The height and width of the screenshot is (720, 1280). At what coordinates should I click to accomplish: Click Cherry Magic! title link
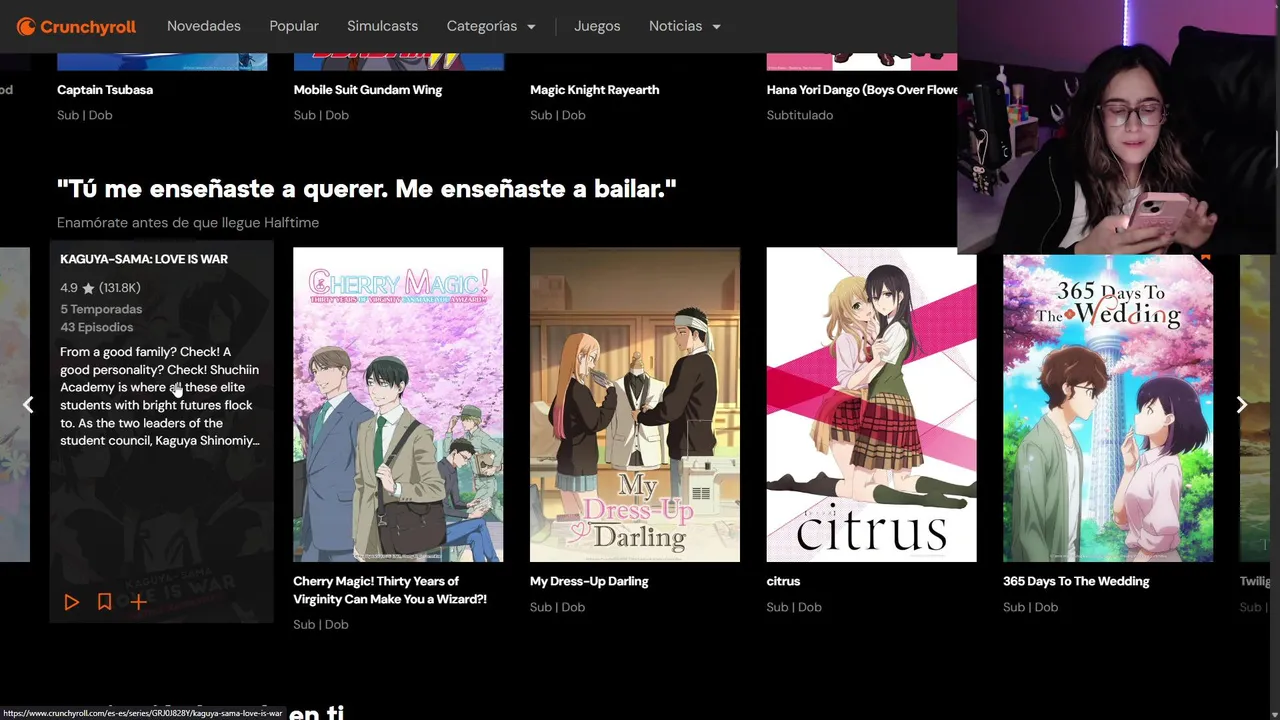(390, 590)
